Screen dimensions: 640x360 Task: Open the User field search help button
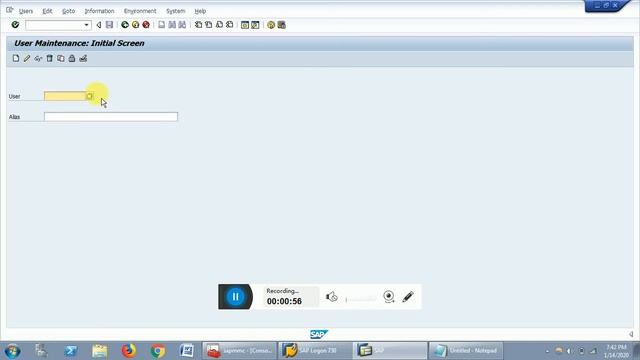(x=89, y=96)
